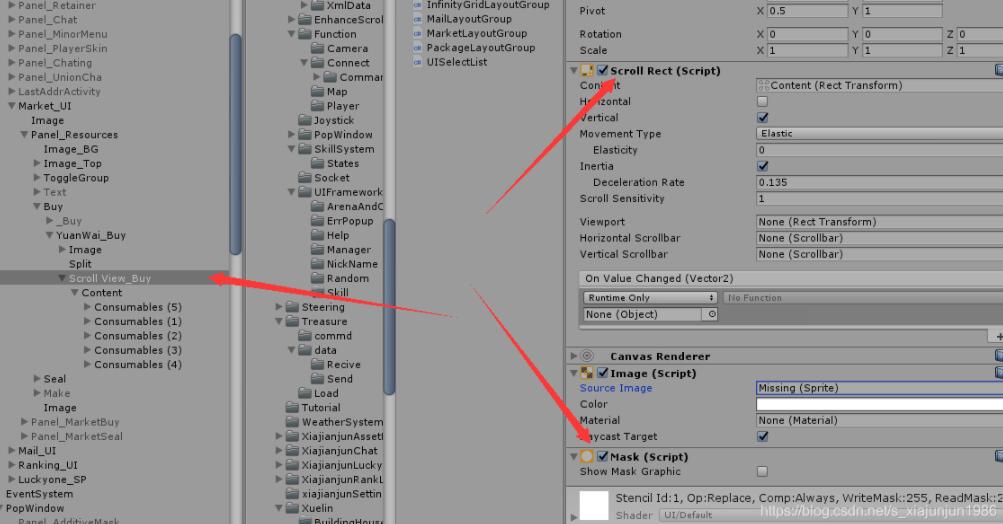The width and height of the screenshot is (1003, 524).
Task: Enable the Horizontal scroll checkbox
Action: tap(762, 101)
